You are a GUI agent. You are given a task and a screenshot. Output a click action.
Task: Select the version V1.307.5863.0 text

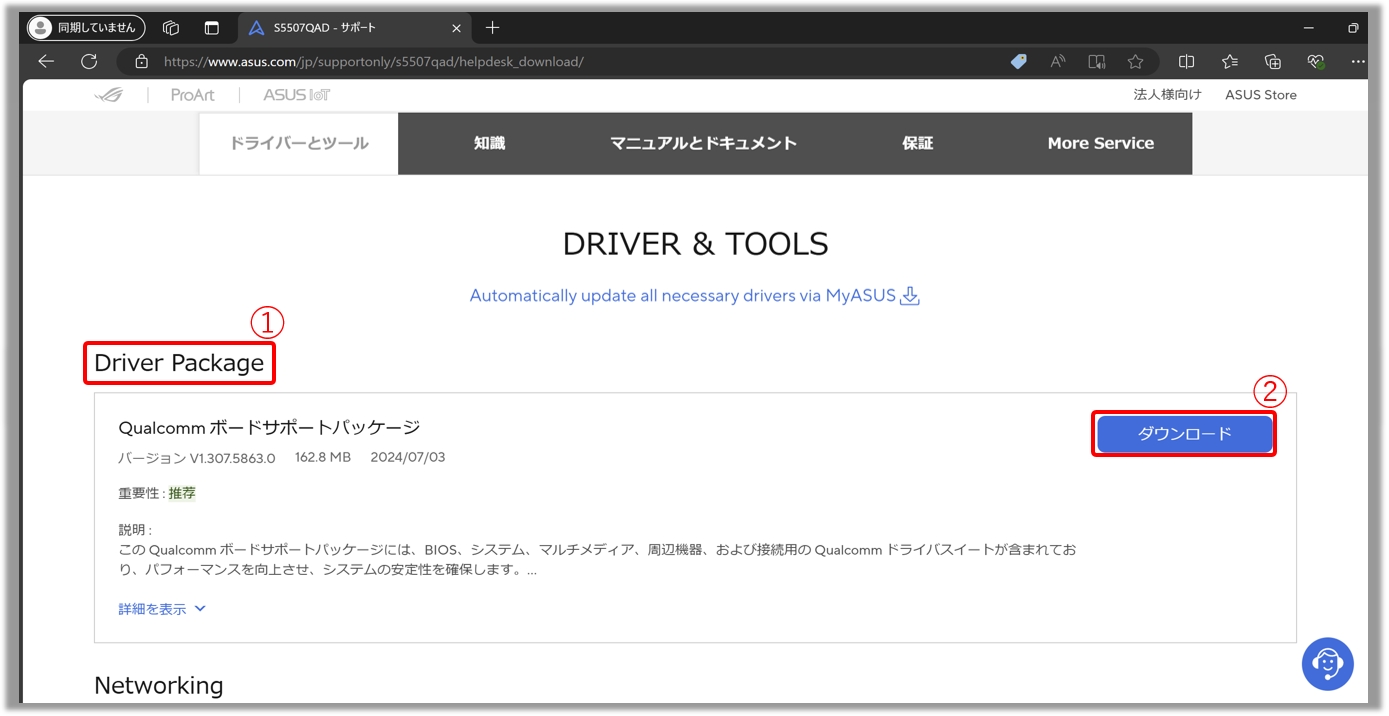coord(197,458)
